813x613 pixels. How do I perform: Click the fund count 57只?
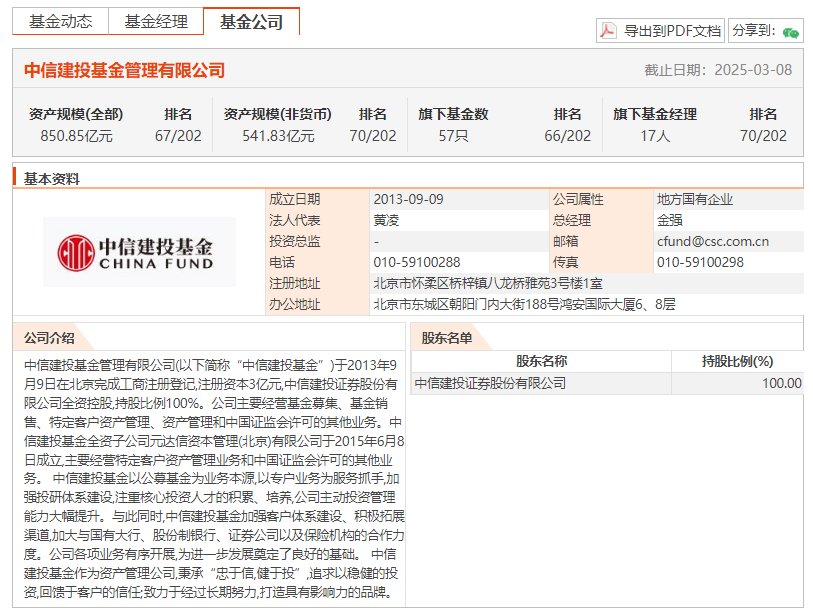click(x=453, y=136)
